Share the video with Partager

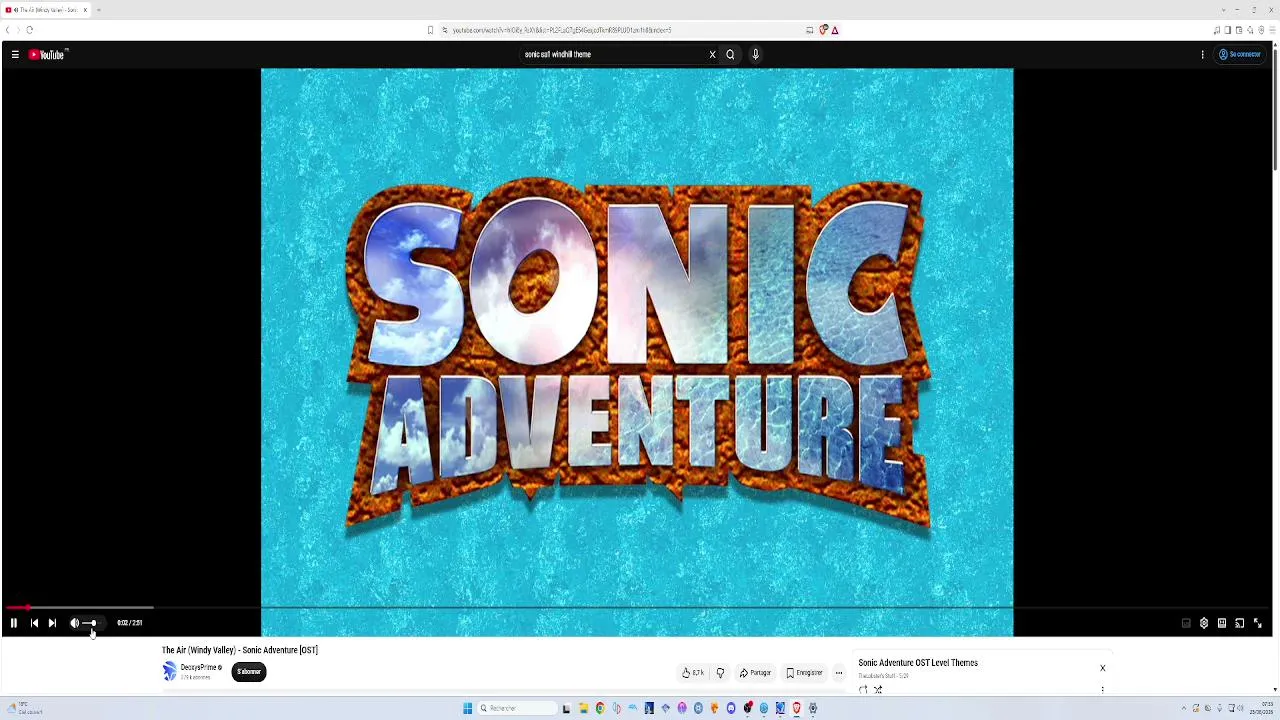[x=755, y=673]
